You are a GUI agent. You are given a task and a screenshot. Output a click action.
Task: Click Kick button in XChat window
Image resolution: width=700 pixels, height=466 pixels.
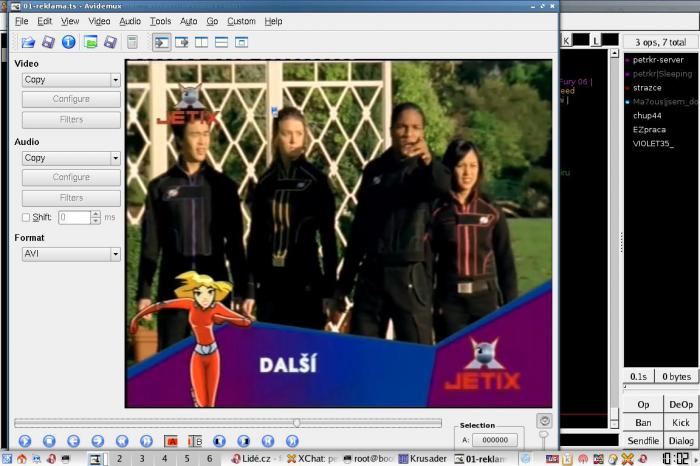point(681,422)
